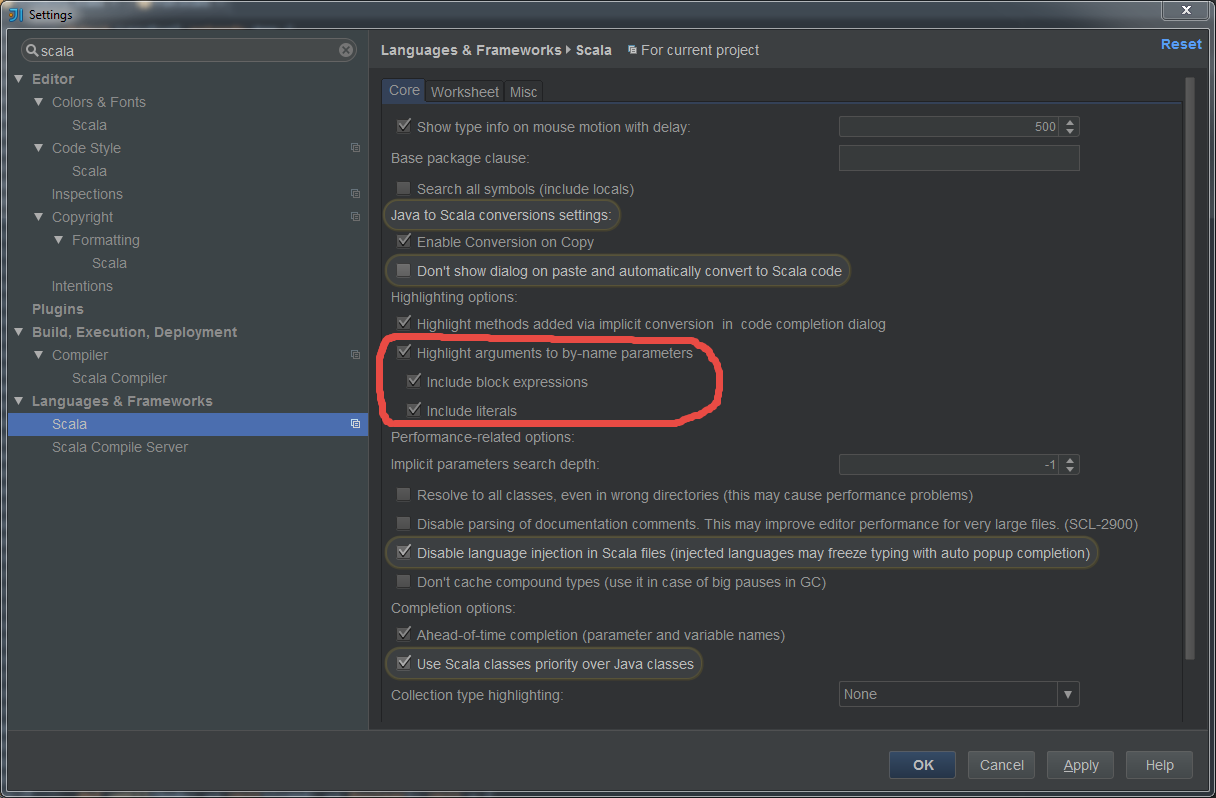Click the type info delay value field
Image resolution: width=1216 pixels, height=798 pixels.
pos(950,127)
